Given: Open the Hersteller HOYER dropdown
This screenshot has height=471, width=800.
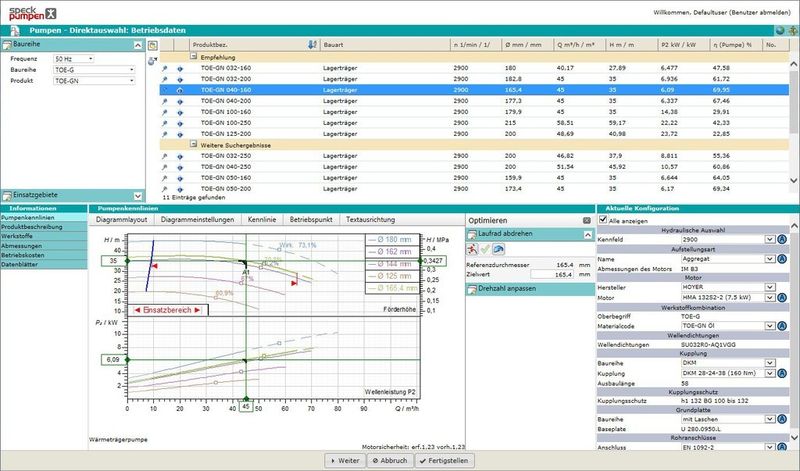Looking at the screenshot, I should (770, 287).
